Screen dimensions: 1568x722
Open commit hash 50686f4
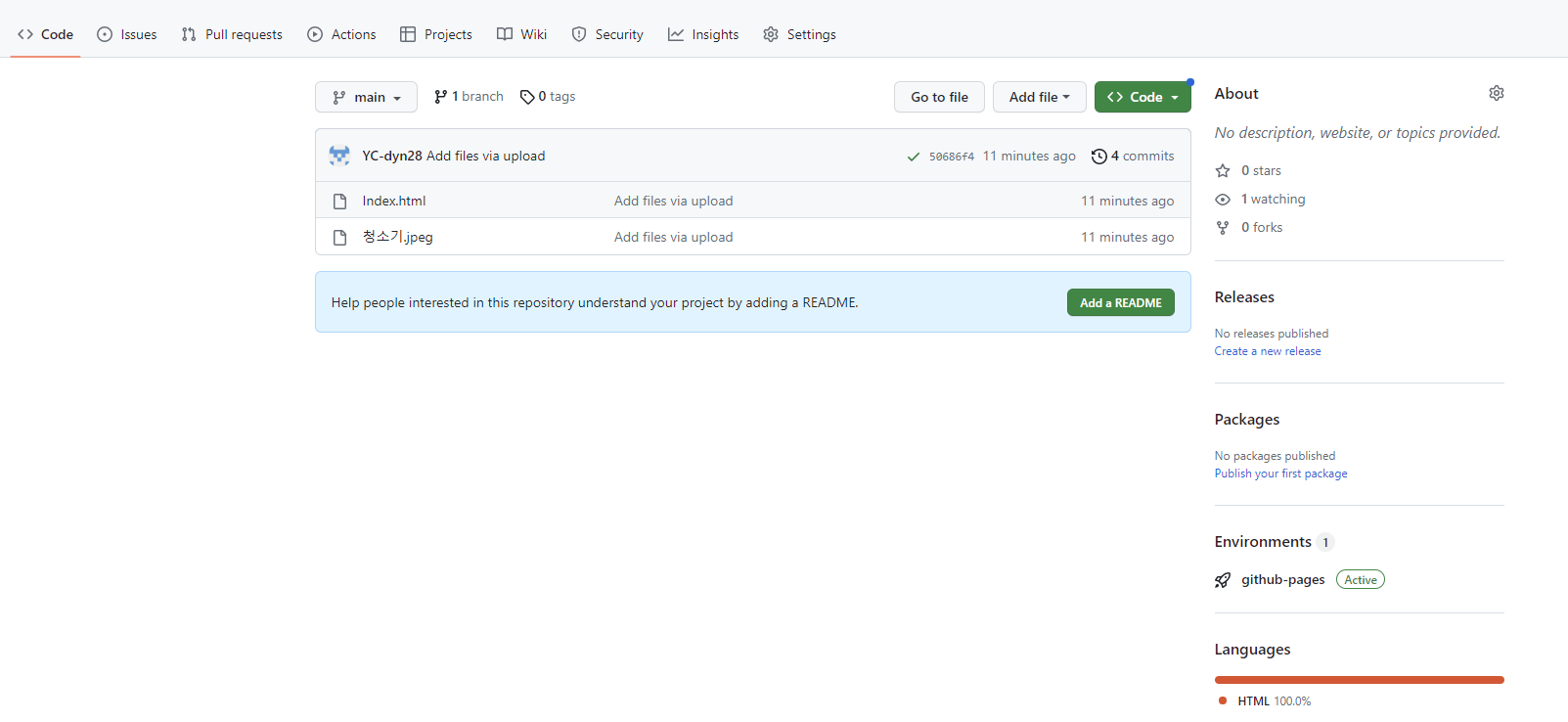pos(952,157)
